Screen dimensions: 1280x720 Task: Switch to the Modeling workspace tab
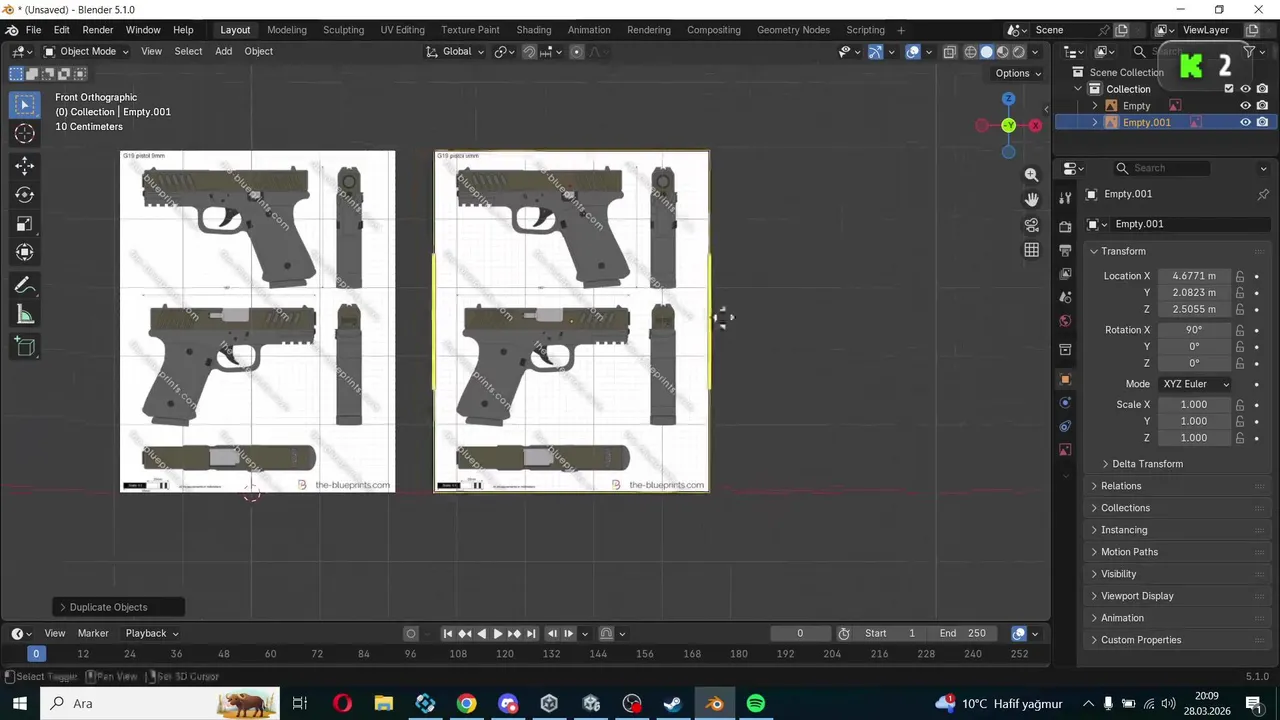click(x=287, y=30)
